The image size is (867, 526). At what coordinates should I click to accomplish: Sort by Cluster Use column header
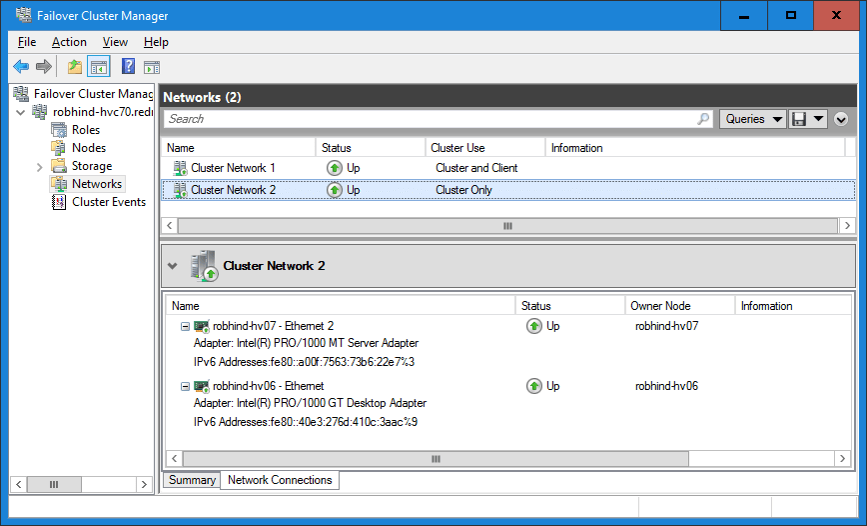(x=485, y=148)
